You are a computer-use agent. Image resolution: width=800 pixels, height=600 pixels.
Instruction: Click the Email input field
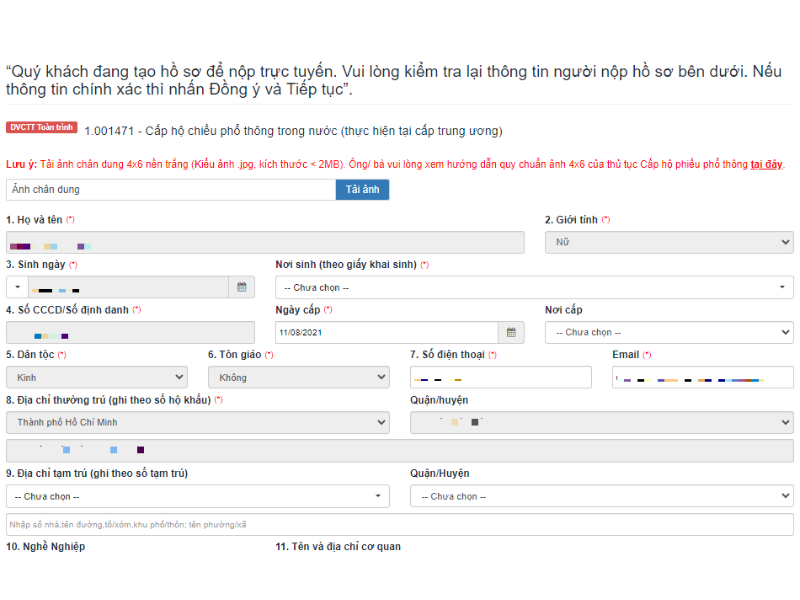(x=702, y=378)
